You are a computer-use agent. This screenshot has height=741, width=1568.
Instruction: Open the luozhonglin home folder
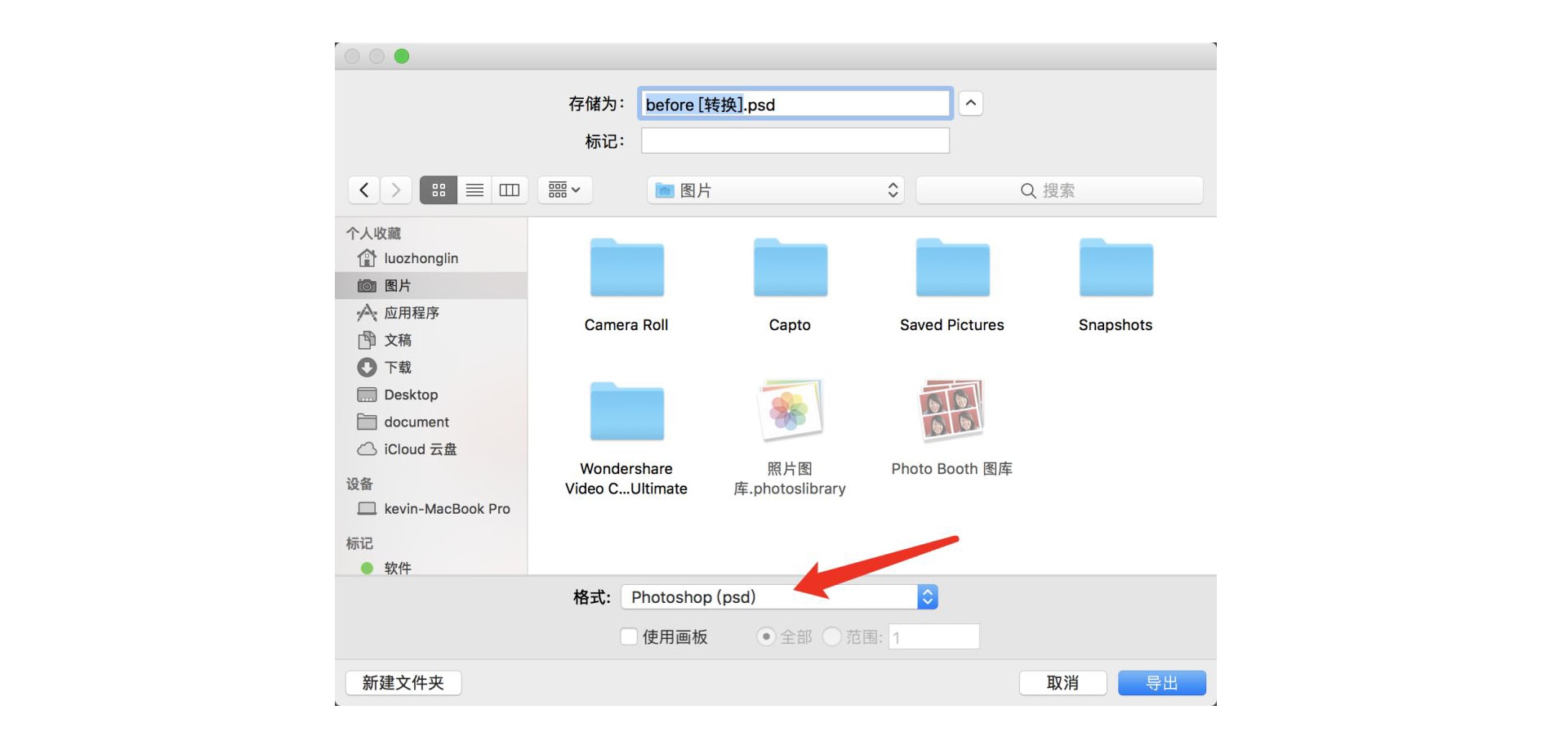(x=421, y=257)
